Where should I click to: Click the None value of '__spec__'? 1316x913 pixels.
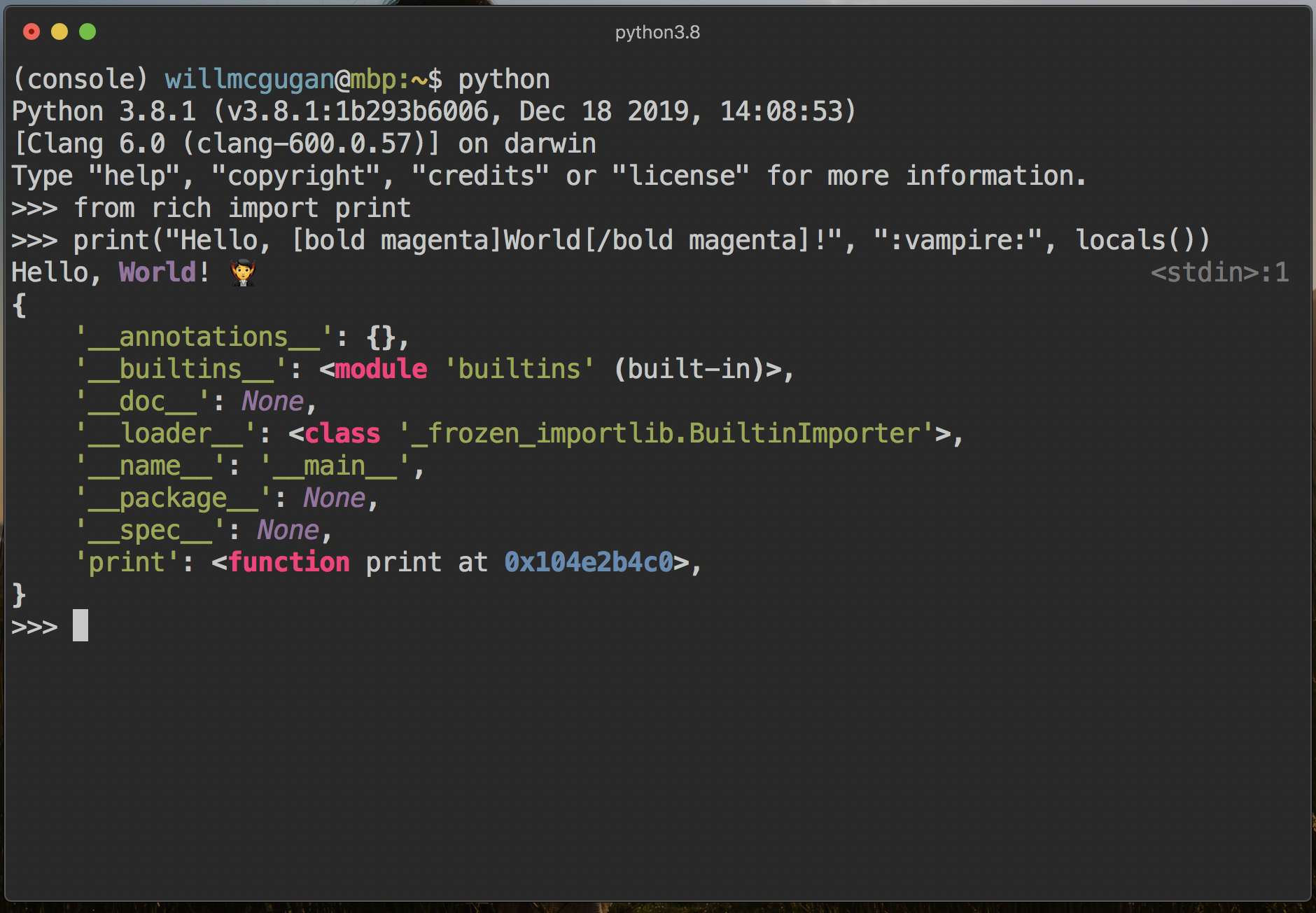pos(288,530)
